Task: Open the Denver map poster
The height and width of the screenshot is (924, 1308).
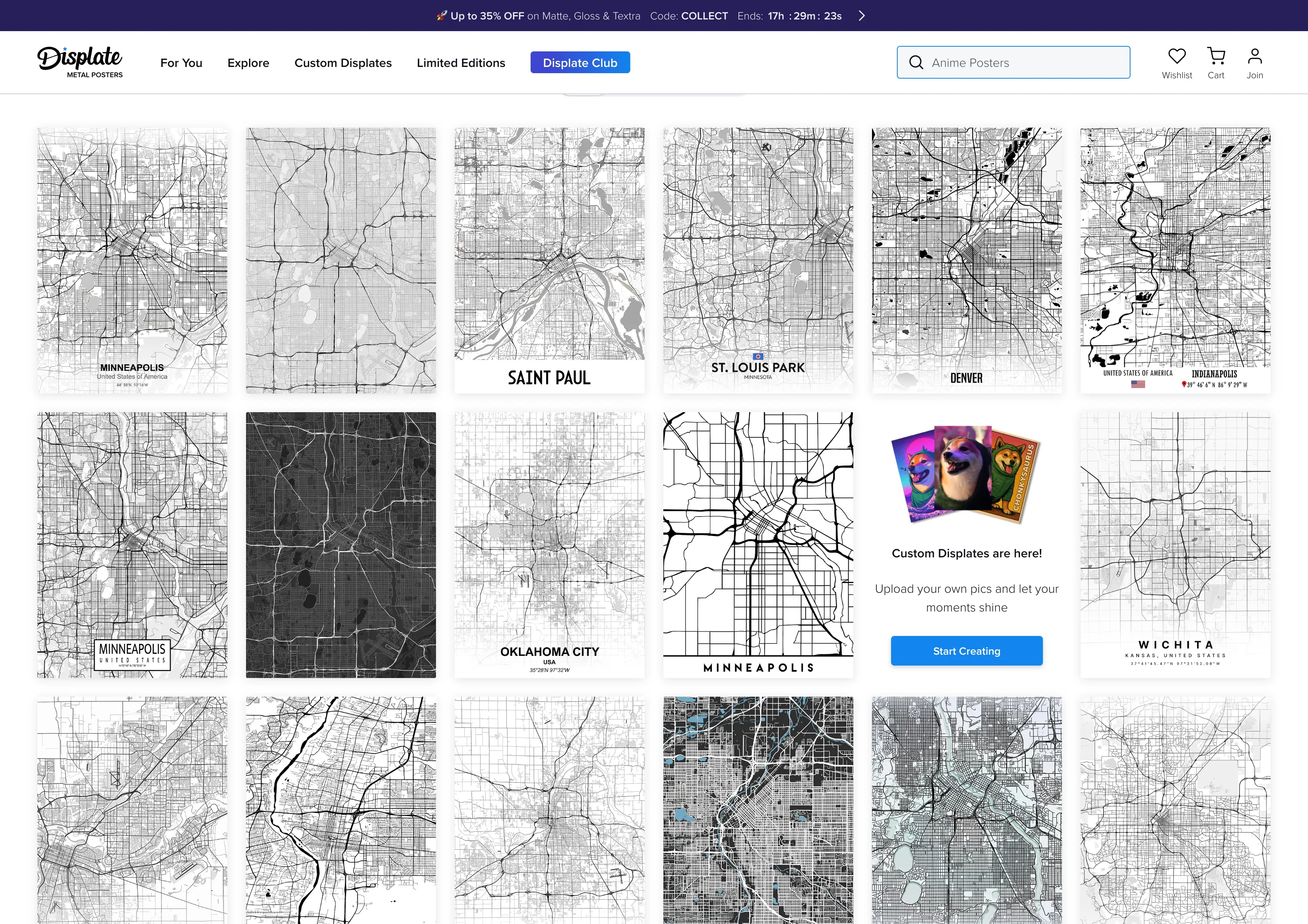Action: (966, 260)
